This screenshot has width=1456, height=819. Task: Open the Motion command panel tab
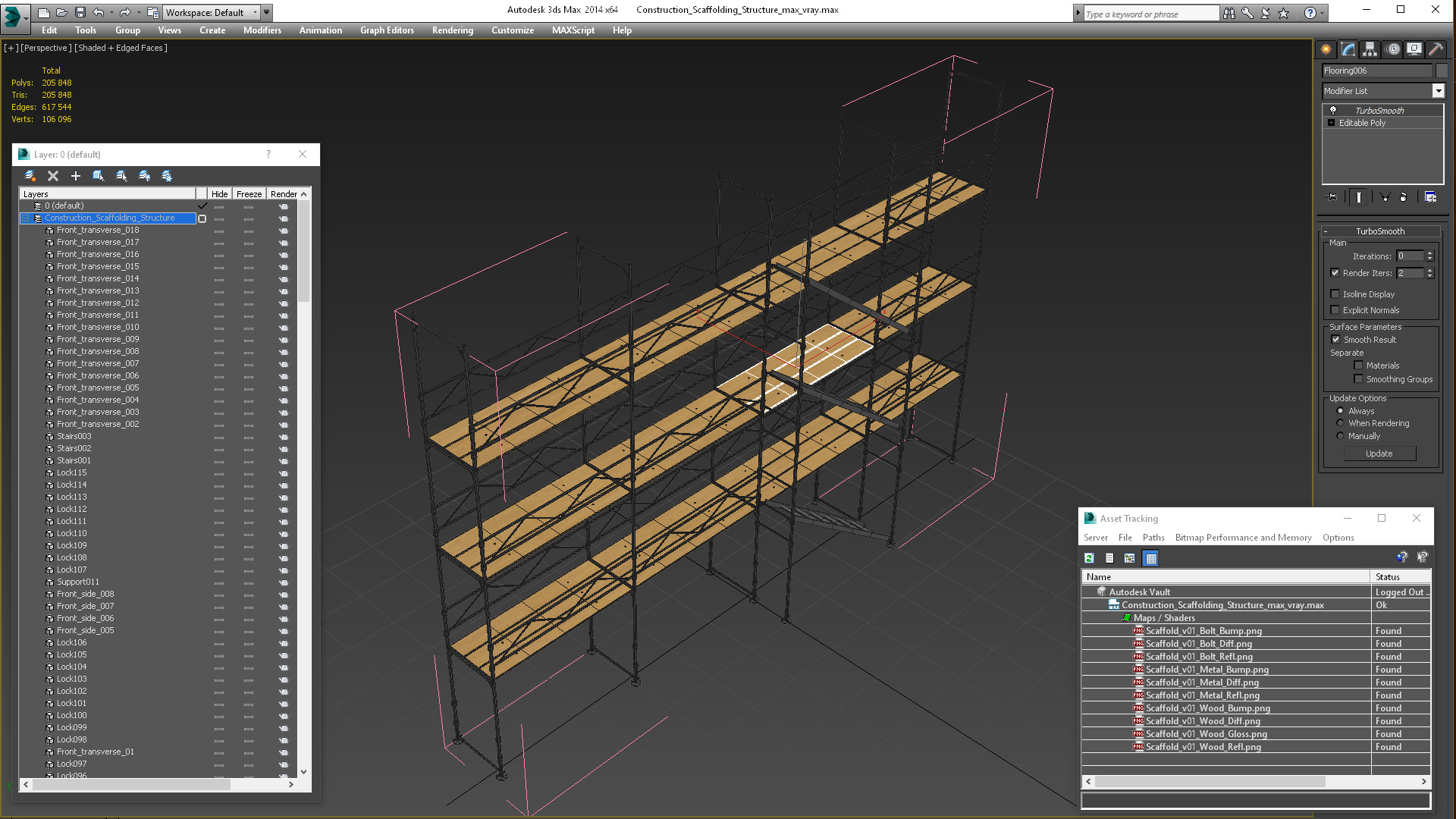click(x=1392, y=49)
